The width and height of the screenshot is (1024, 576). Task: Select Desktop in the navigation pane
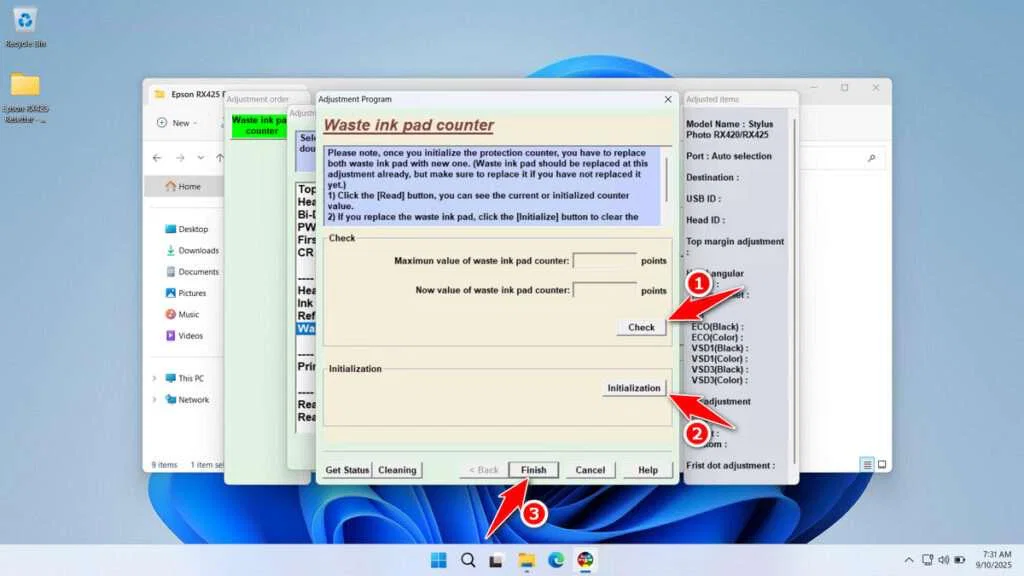[x=190, y=228]
